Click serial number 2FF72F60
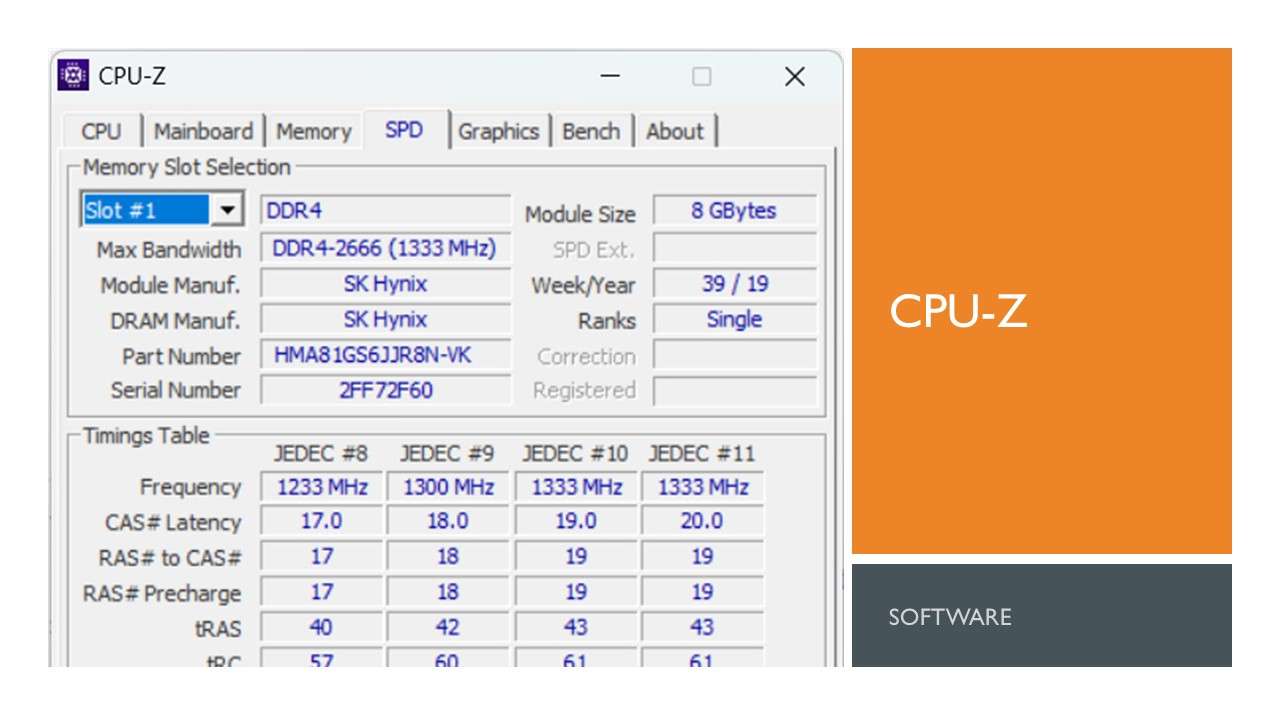This screenshot has height=720, width=1280. (x=386, y=390)
